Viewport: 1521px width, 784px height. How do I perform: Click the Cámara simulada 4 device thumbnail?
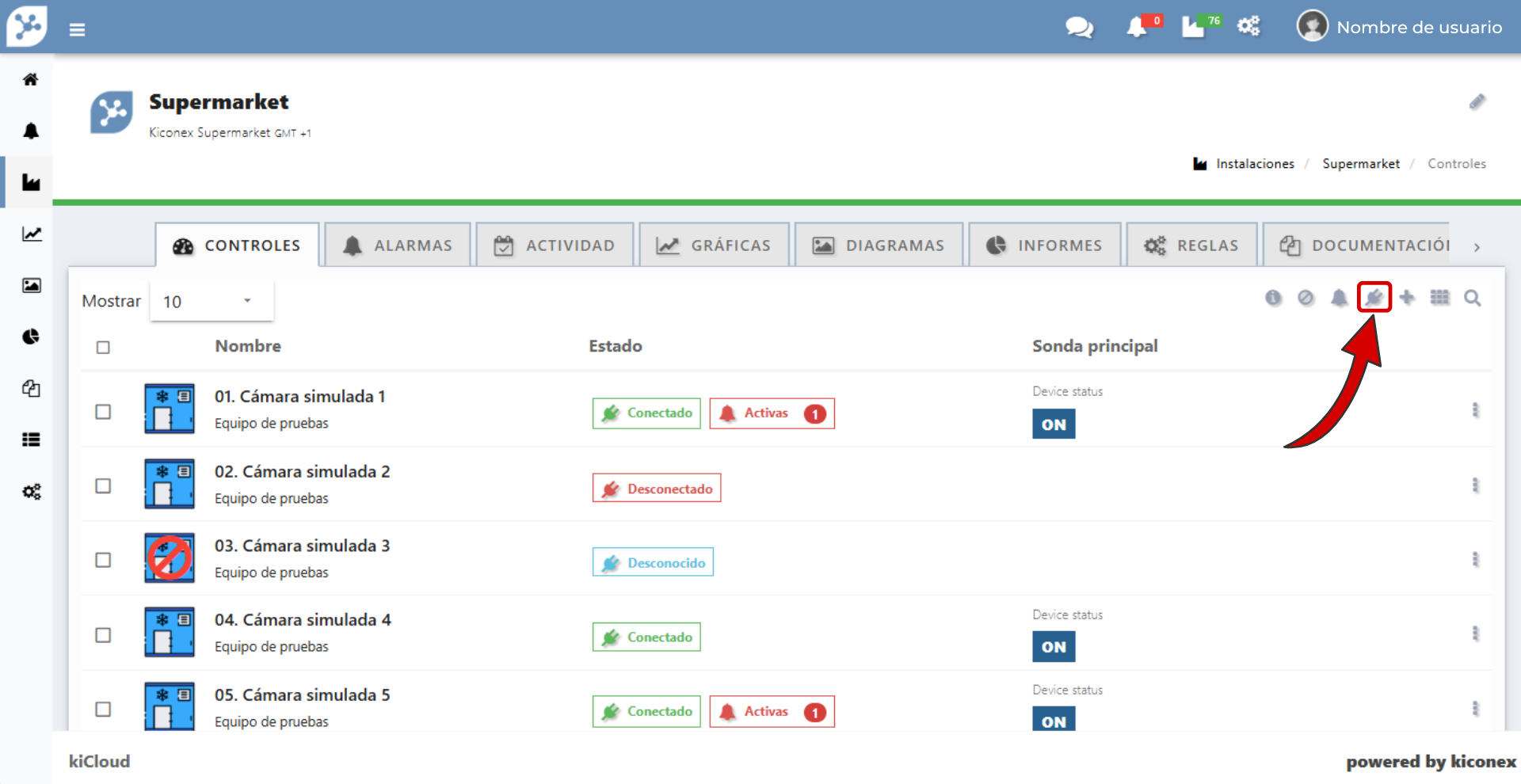tap(170, 632)
